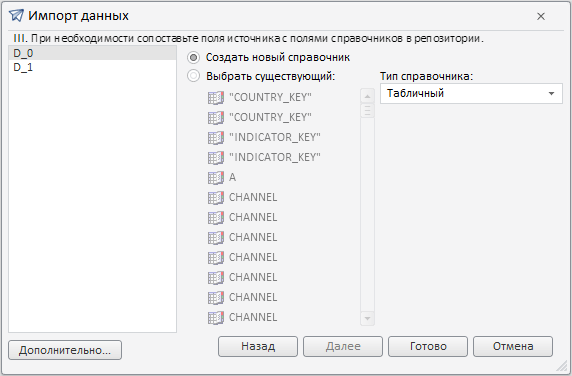Click the "Назад" button
Screen dimensions: 572x376
point(258,346)
